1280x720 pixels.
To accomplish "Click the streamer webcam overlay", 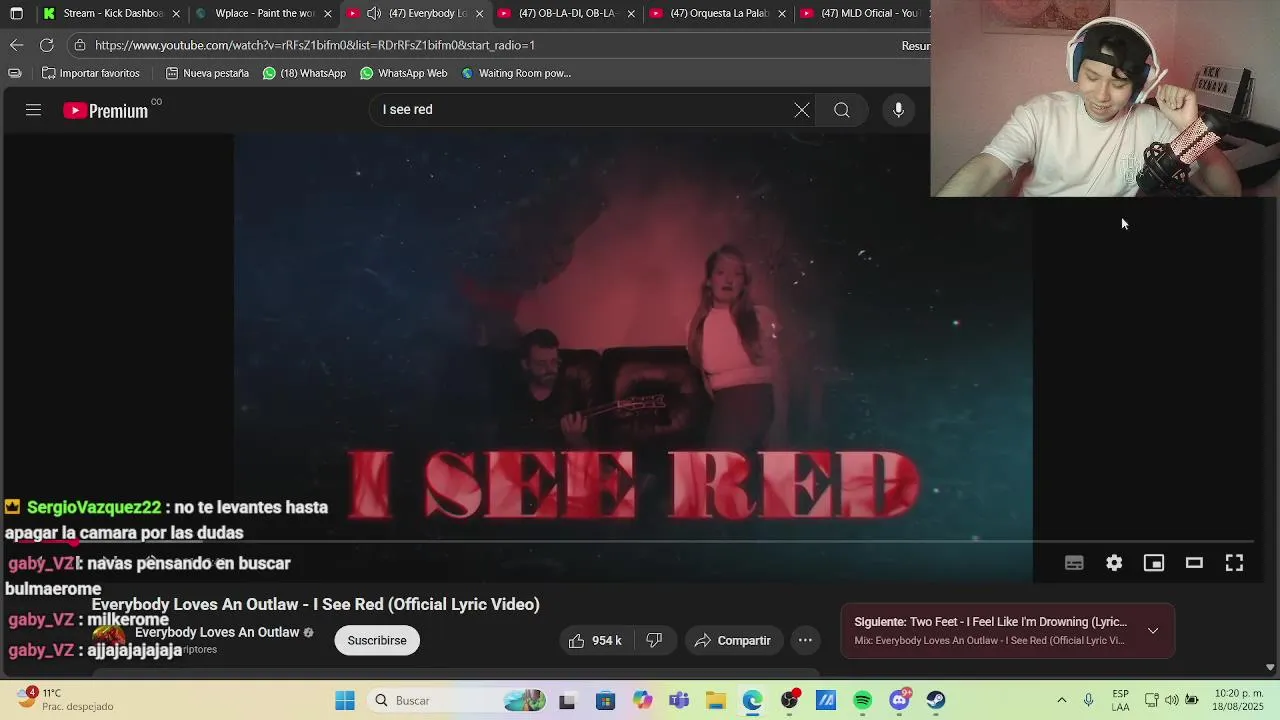I will pos(1105,98).
